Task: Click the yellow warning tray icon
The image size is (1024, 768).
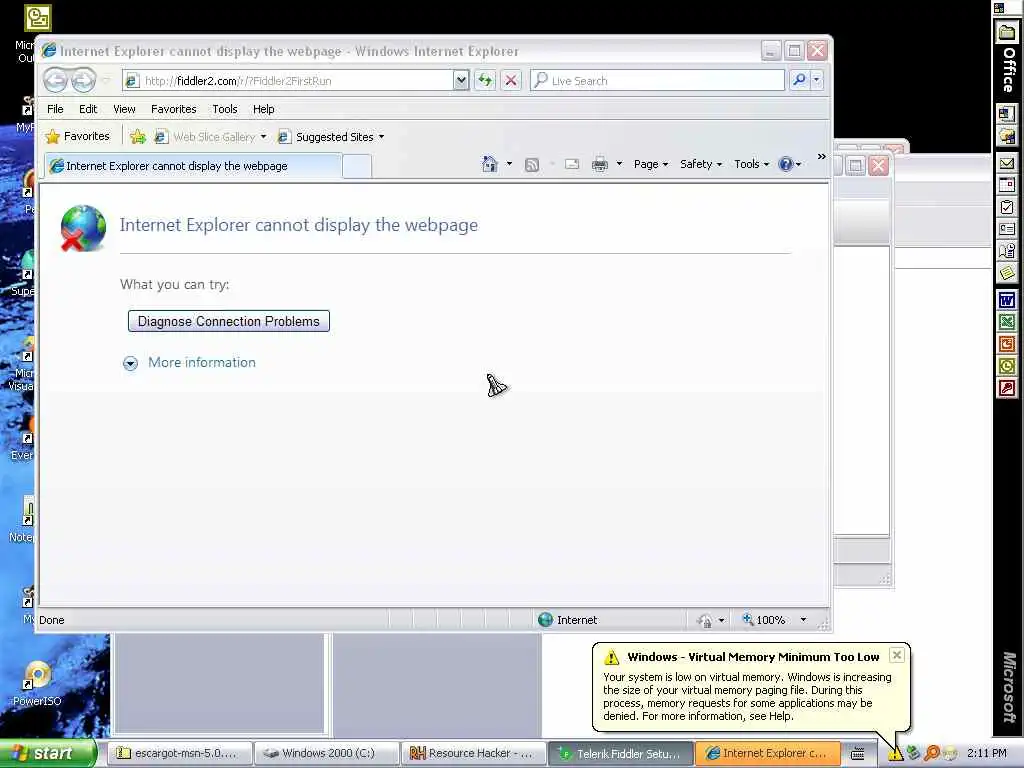Action: (x=895, y=754)
